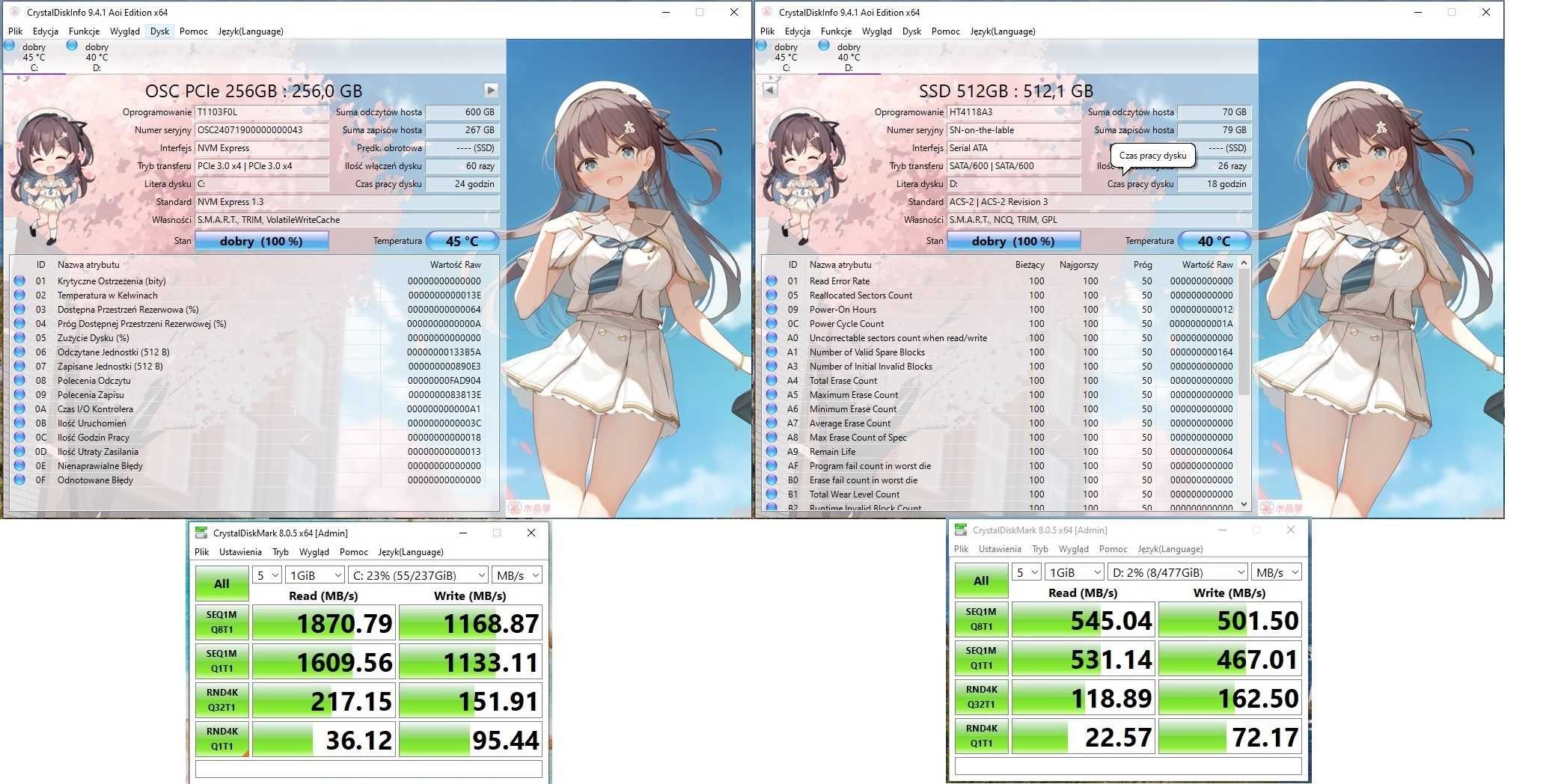Open test count dropdown in right CrystalDiskMark
This screenshot has height=784, width=1552.
(x=1027, y=572)
